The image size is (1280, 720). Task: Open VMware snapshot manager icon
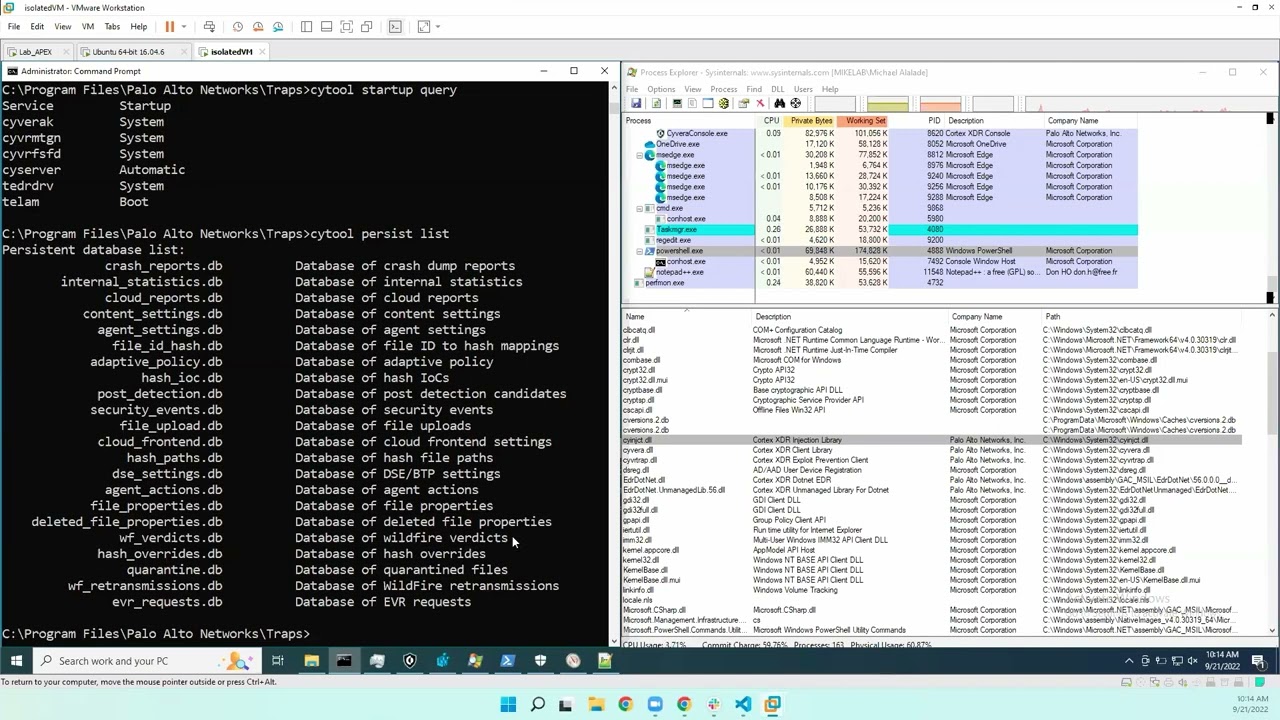click(278, 27)
